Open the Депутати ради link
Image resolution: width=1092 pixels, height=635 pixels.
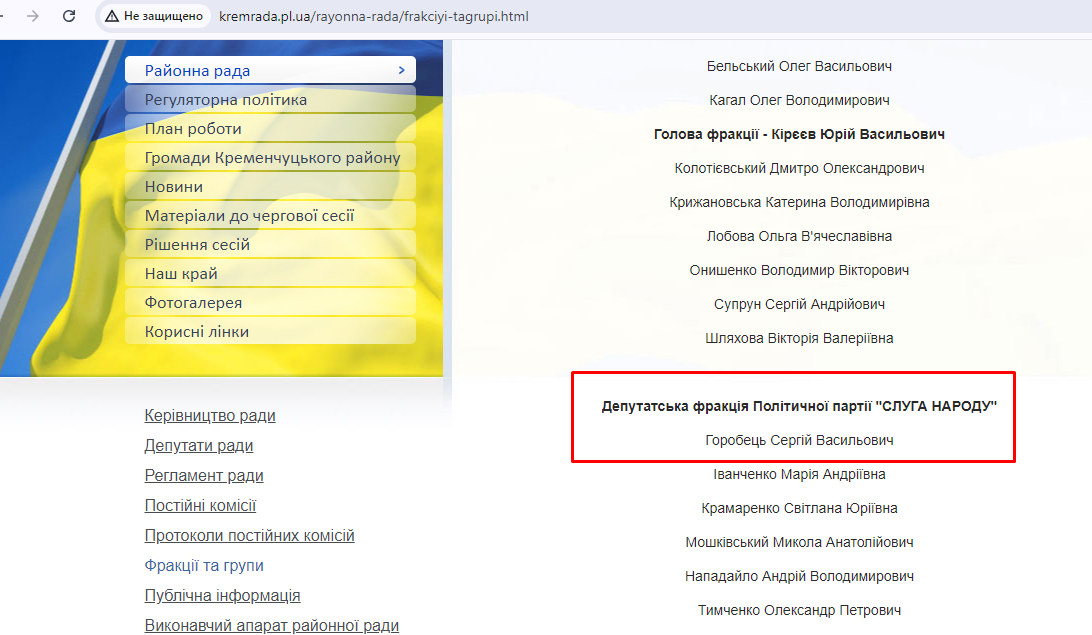[199, 446]
